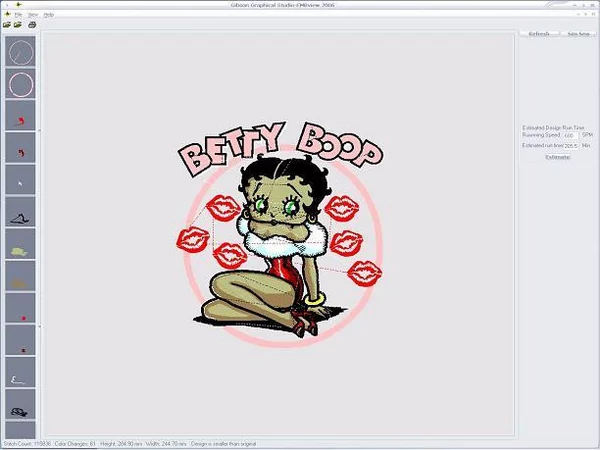Click the Width value in status bar

(166, 444)
